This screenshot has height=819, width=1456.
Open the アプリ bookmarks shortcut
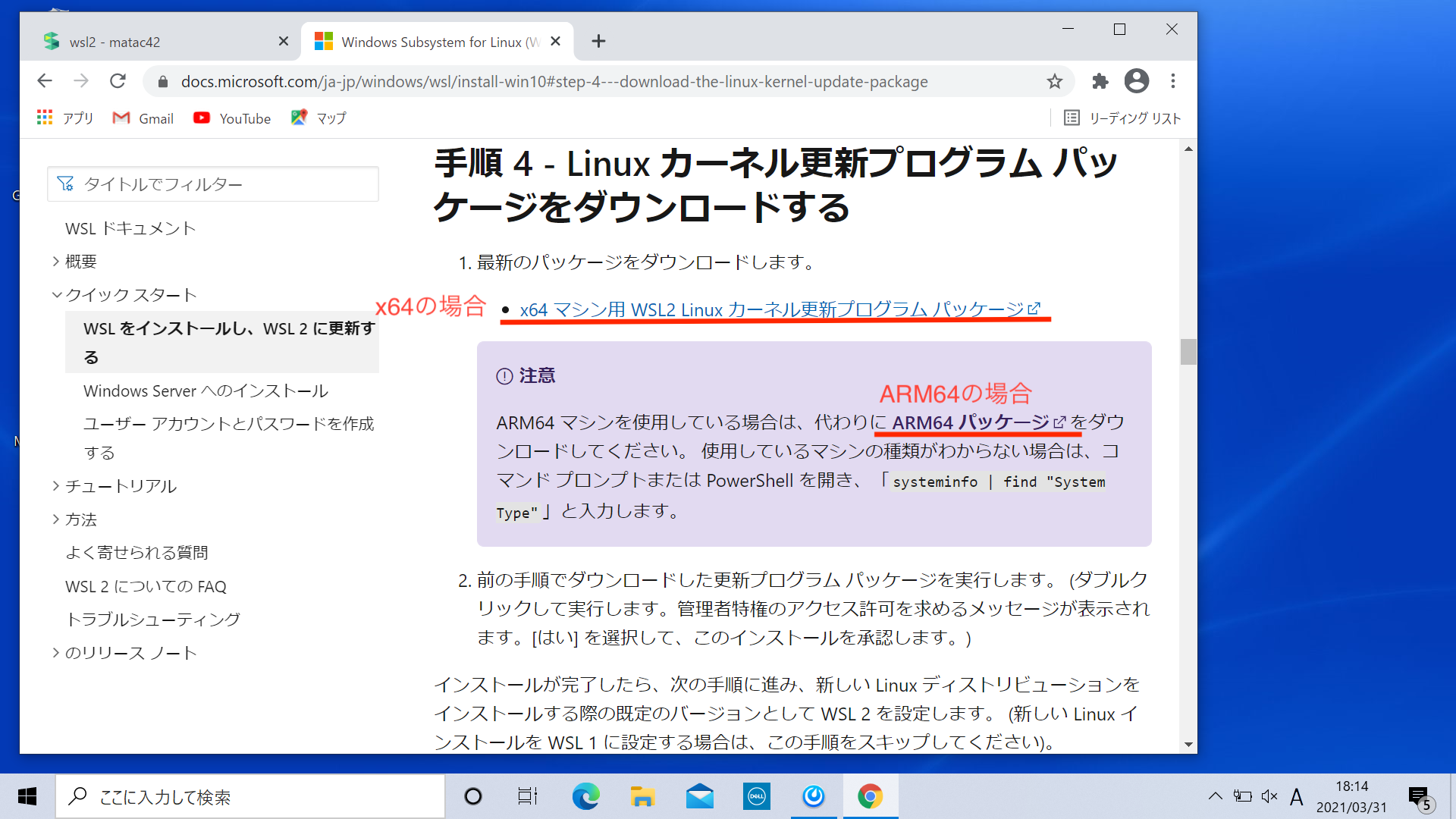click(65, 118)
